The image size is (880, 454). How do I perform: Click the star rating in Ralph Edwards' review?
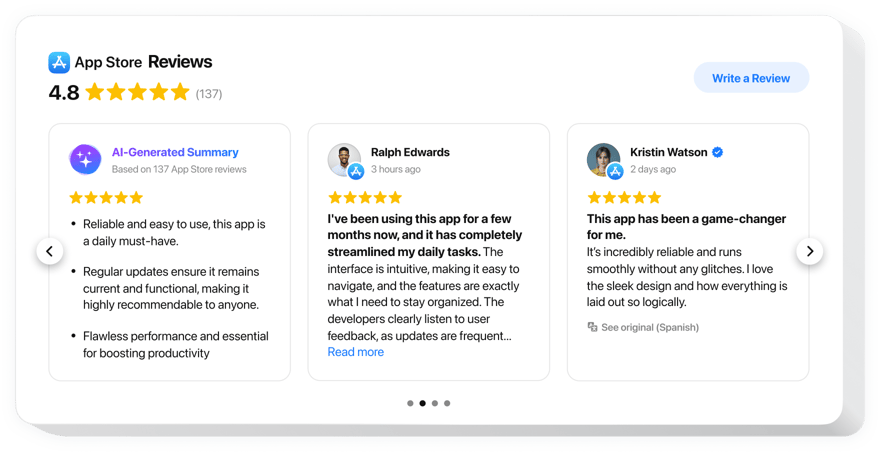(x=365, y=198)
